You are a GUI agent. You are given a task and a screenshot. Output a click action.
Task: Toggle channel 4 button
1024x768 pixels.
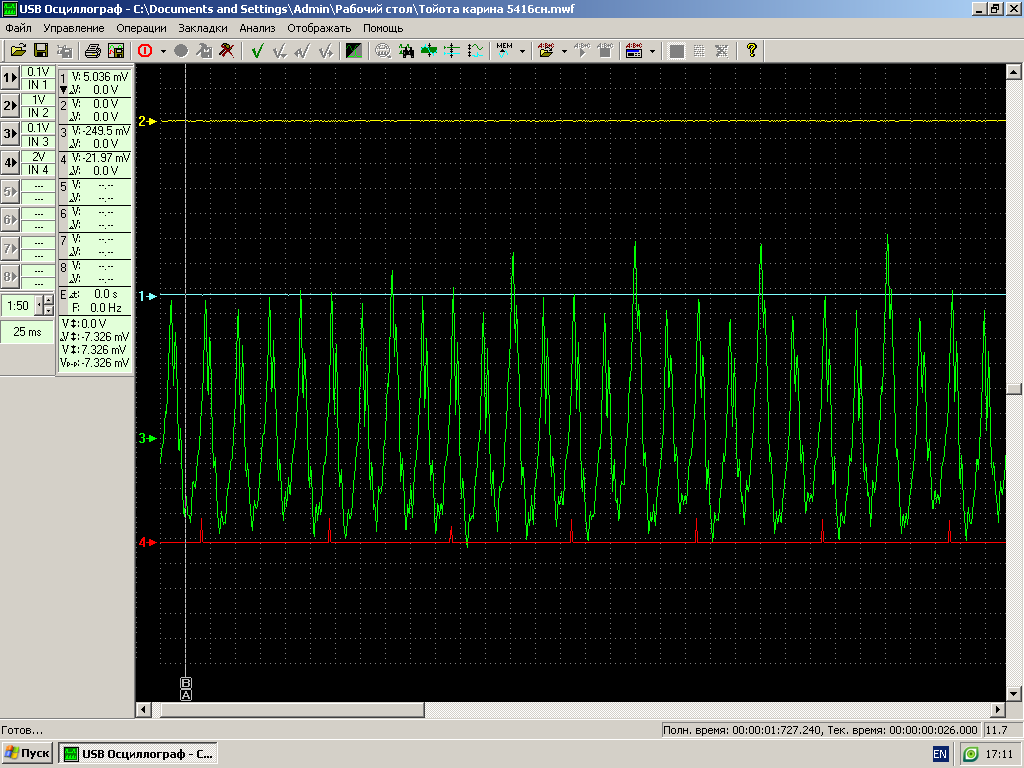coord(10,163)
